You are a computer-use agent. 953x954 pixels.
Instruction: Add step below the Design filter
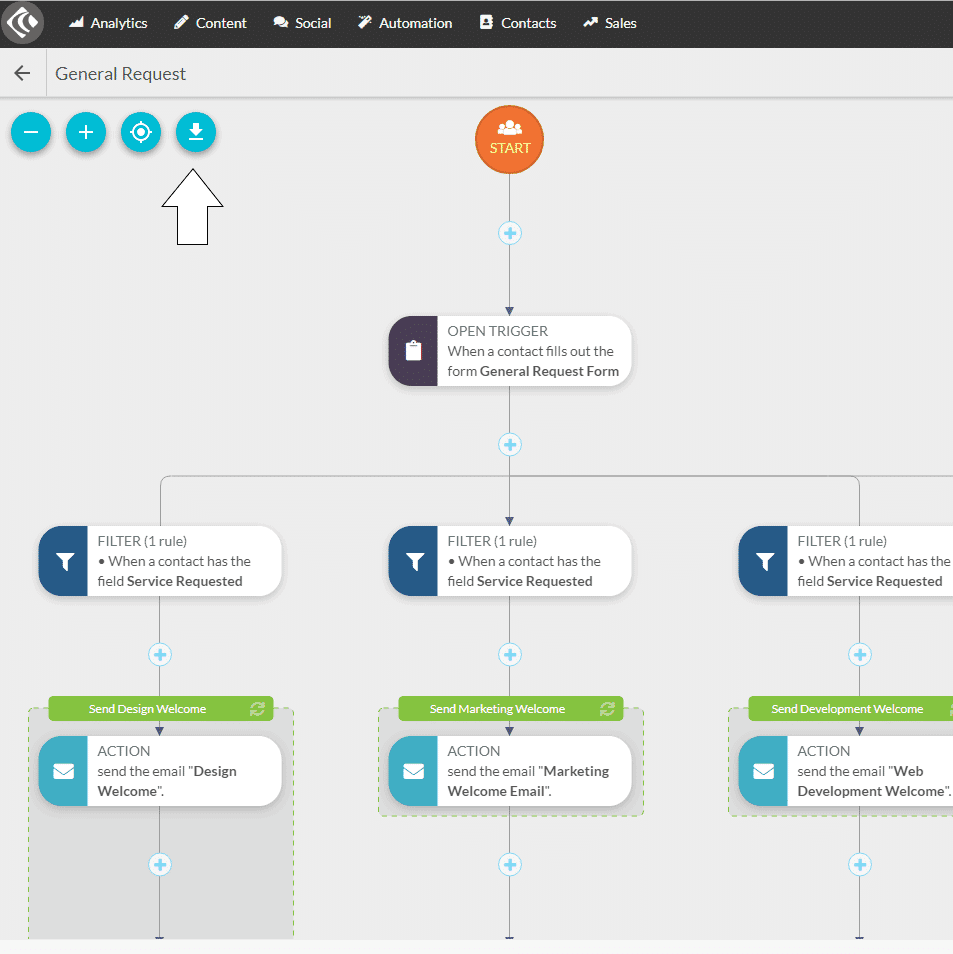(160, 655)
